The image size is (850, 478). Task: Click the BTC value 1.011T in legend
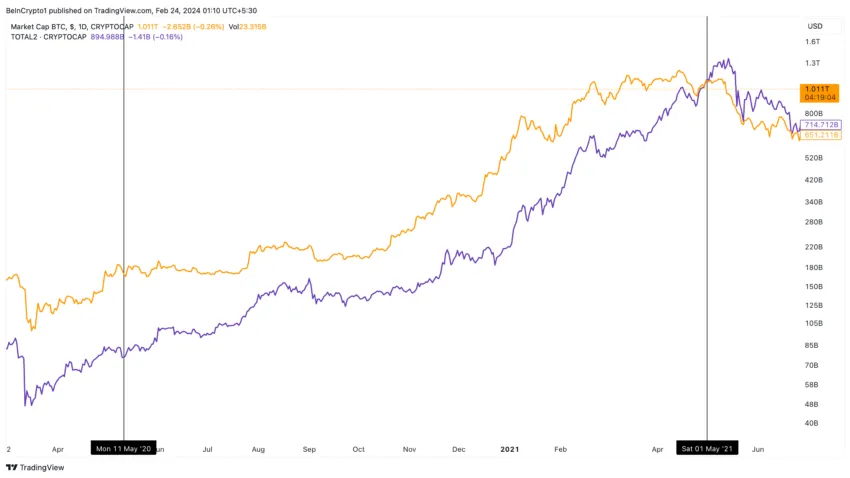pos(147,27)
